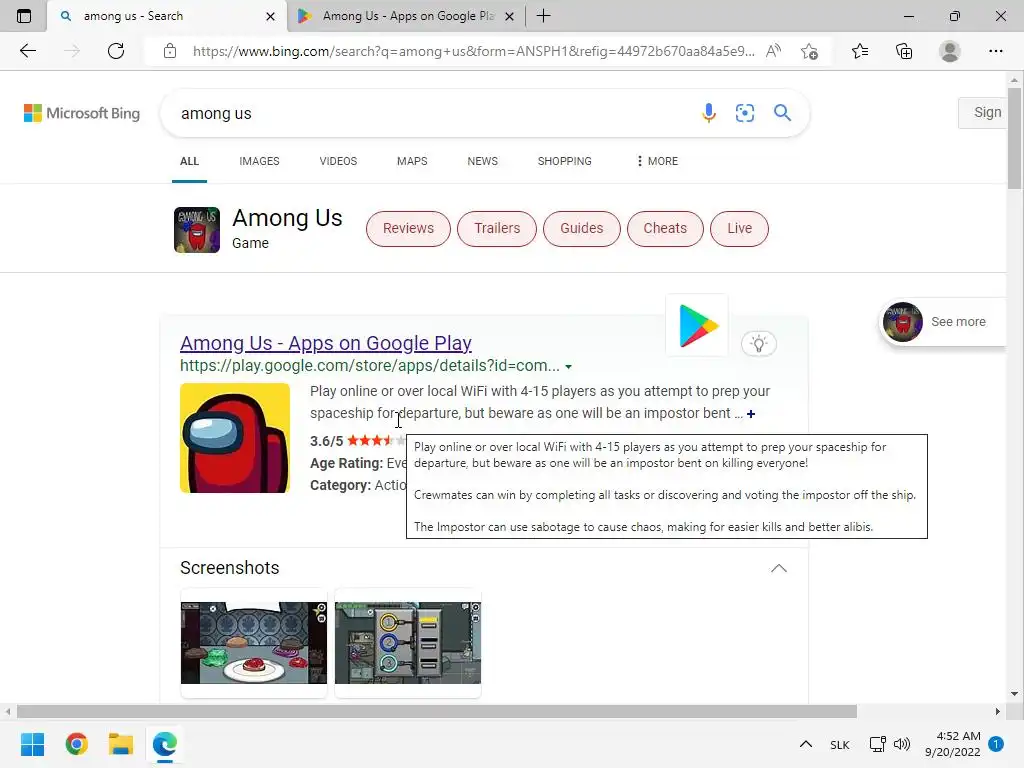This screenshot has height=768, width=1024.
Task: Click the Edge icon in the taskbar
Action: point(165,744)
